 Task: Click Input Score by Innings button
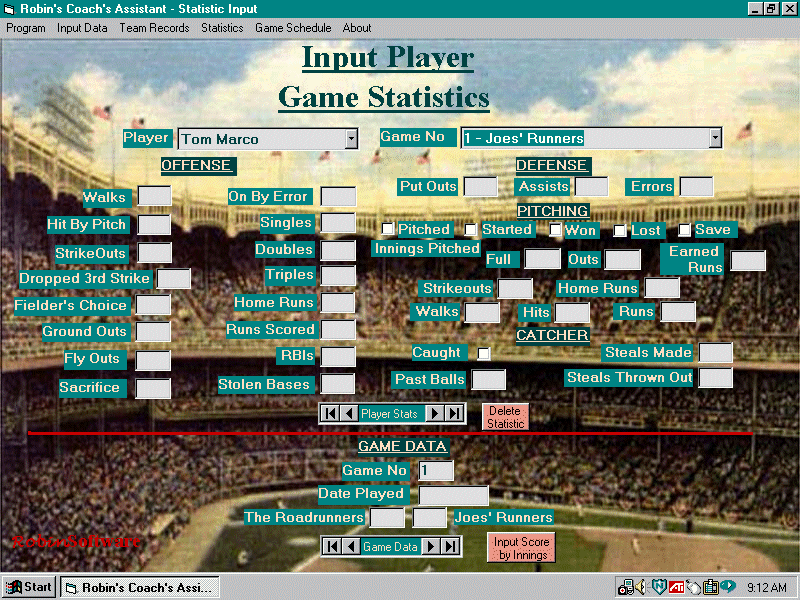[521, 548]
